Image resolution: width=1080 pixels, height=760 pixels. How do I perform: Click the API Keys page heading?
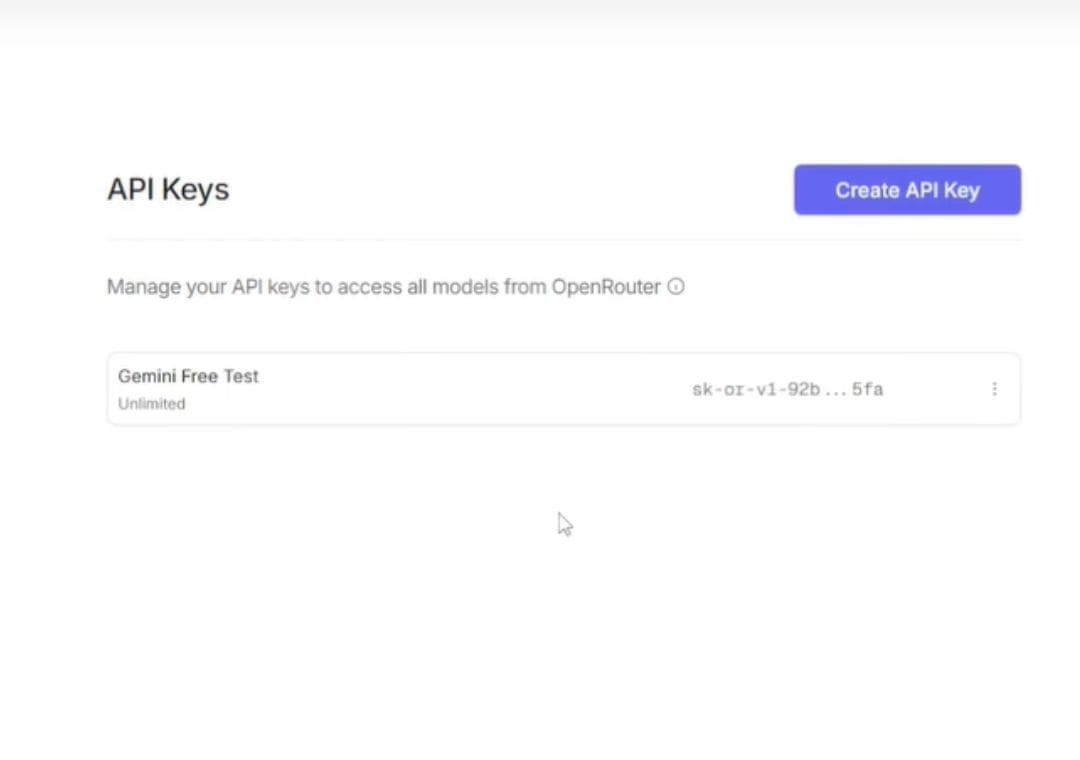click(168, 189)
